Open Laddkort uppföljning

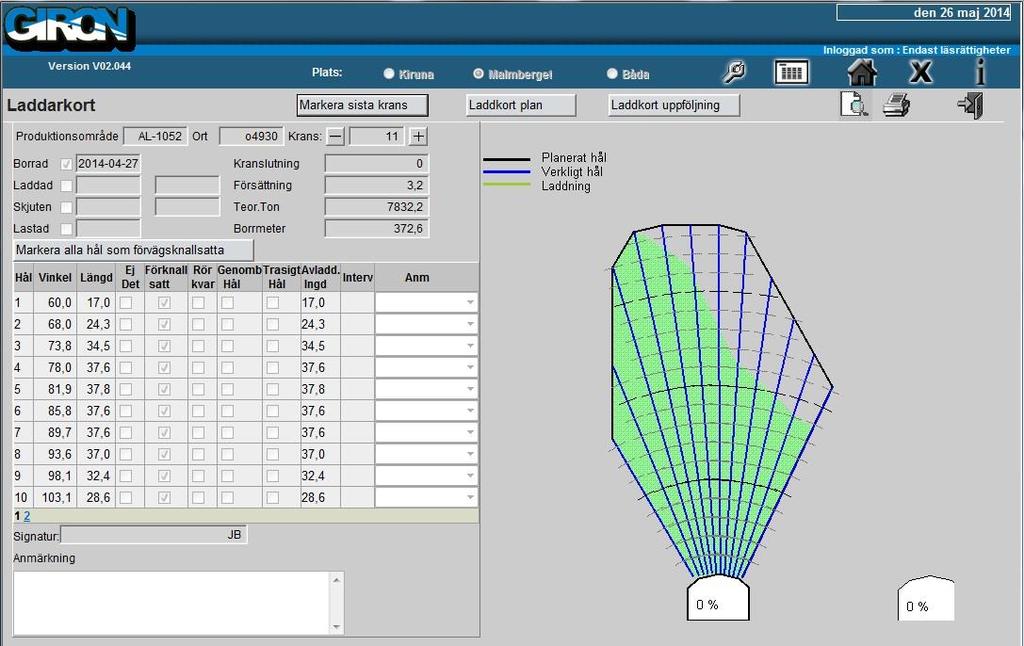(674, 105)
